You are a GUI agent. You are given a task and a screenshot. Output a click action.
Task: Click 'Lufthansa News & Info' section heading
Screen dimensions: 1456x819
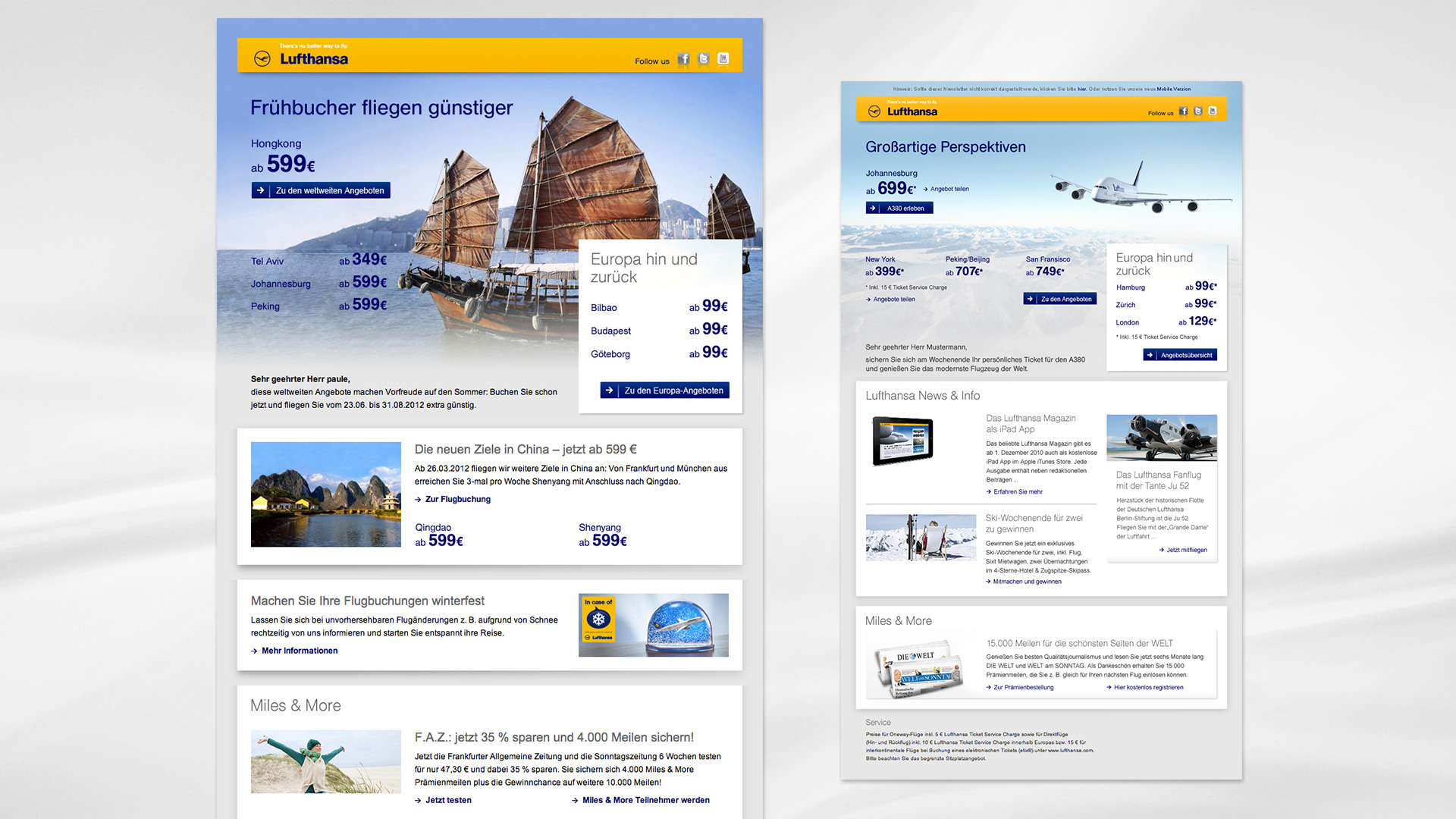[923, 396]
